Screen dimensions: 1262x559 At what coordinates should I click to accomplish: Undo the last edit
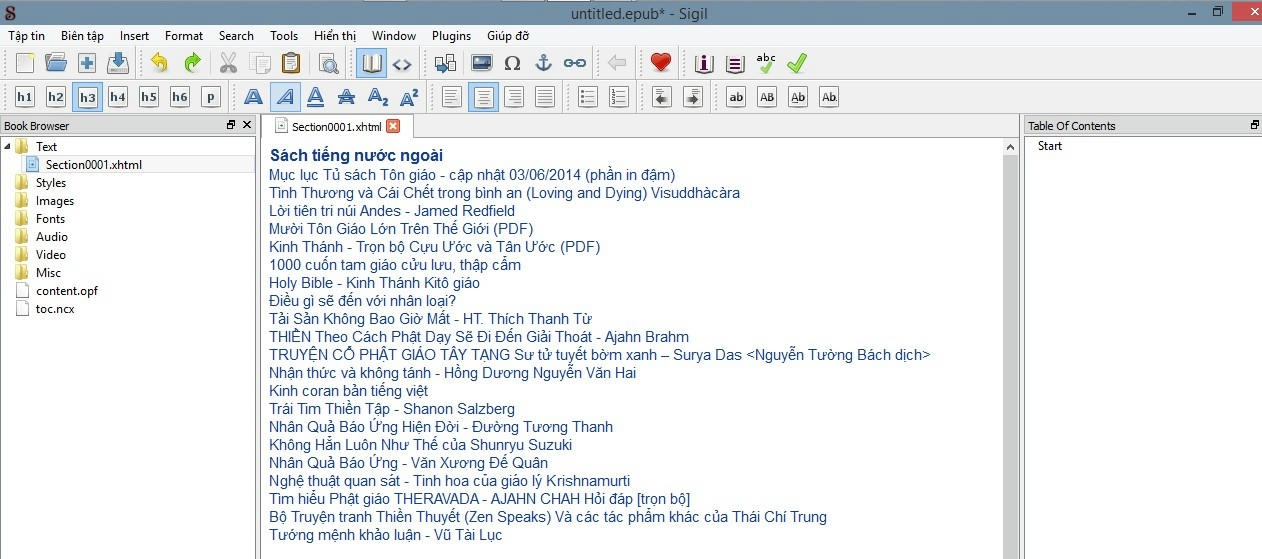pyautogui.click(x=160, y=63)
